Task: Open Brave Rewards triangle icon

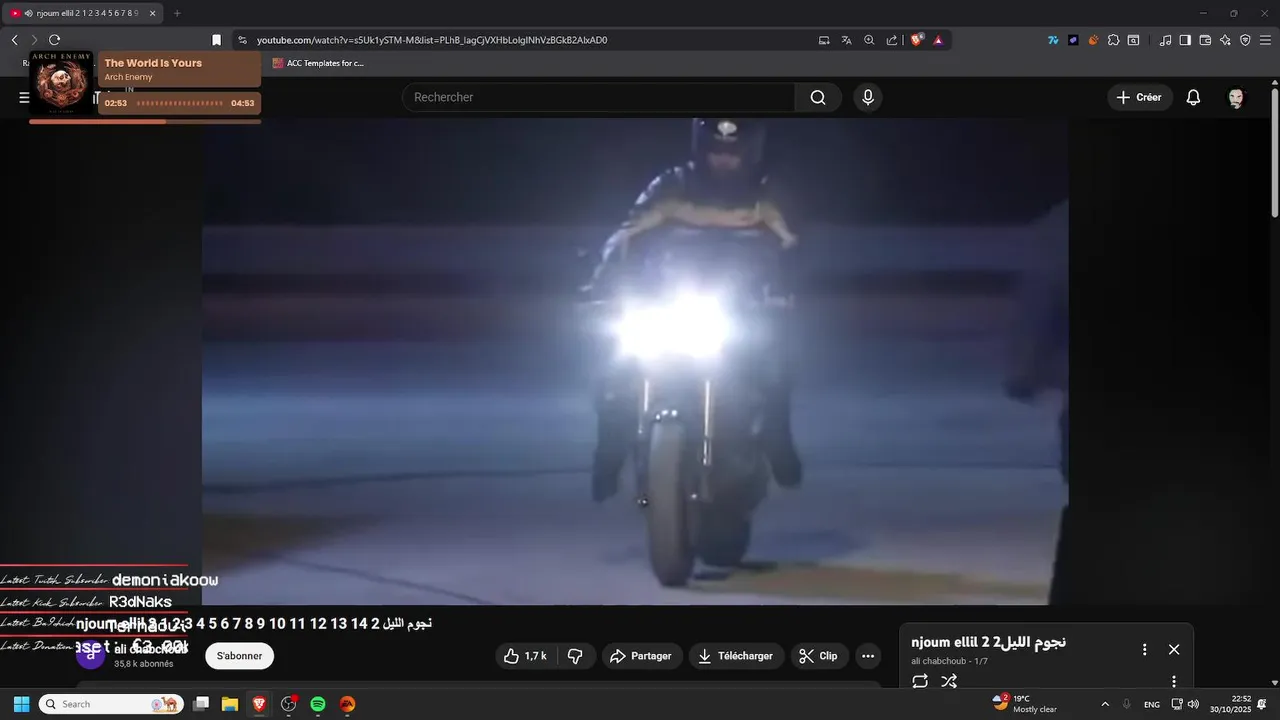Action: [x=938, y=40]
